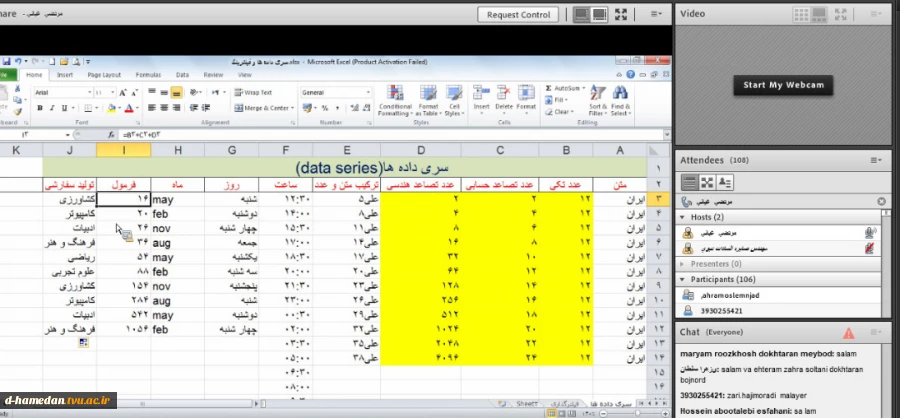Click the Save icon in Excel quick access toolbar
This screenshot has width=900, height=418.
coord(6,61)
